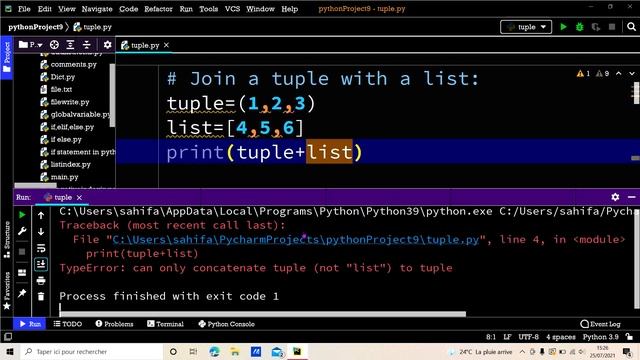Image resolution: width=640 pixels, height=360 pixels.
Task: Collapse all items in project tree
Action: pyautogui.click(x=87, y=44)
